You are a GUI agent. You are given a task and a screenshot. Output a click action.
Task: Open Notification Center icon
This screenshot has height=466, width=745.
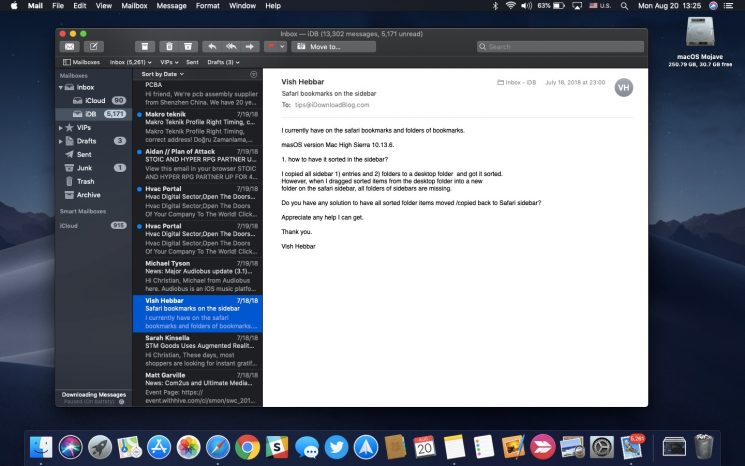pos(728,6)
